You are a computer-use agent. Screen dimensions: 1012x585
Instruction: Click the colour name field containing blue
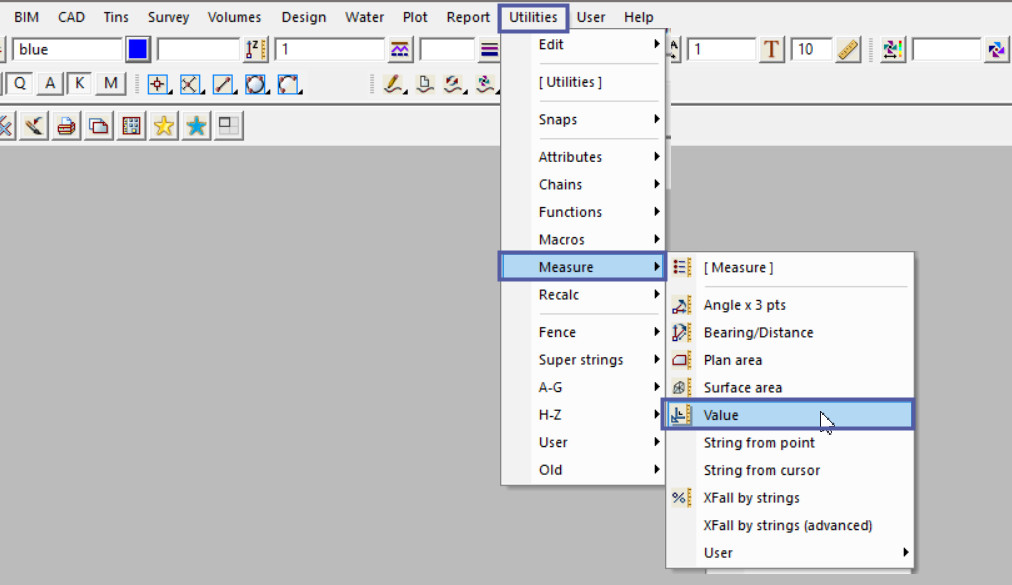[67, 49]
